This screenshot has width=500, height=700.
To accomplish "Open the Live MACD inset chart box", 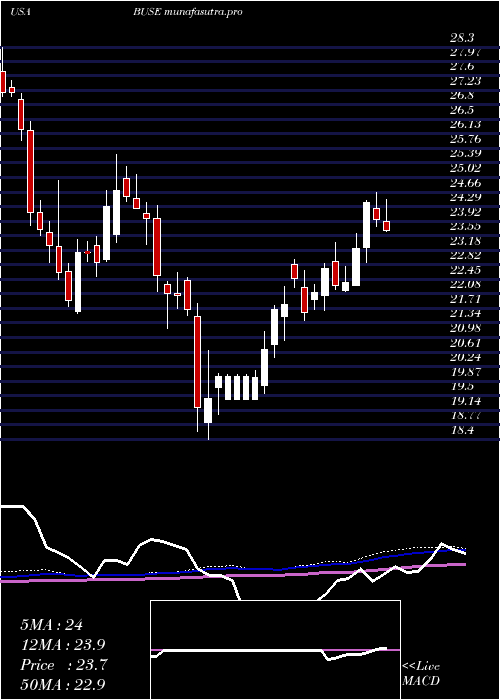I will [x=275, y=650].
